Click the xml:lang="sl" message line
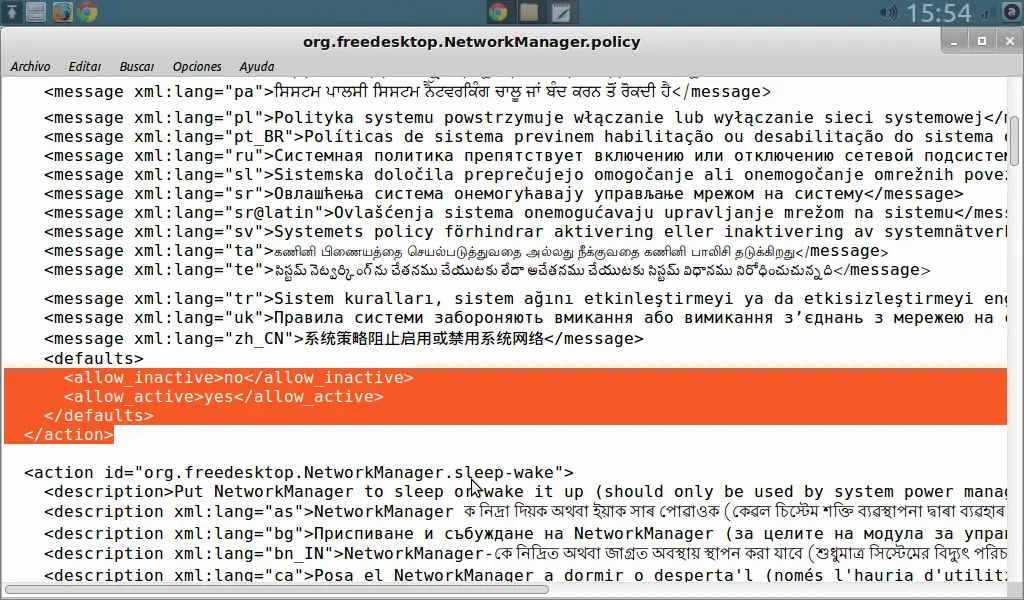The width and height of the screenshot is (1024, 600). (x=525, y=174)
